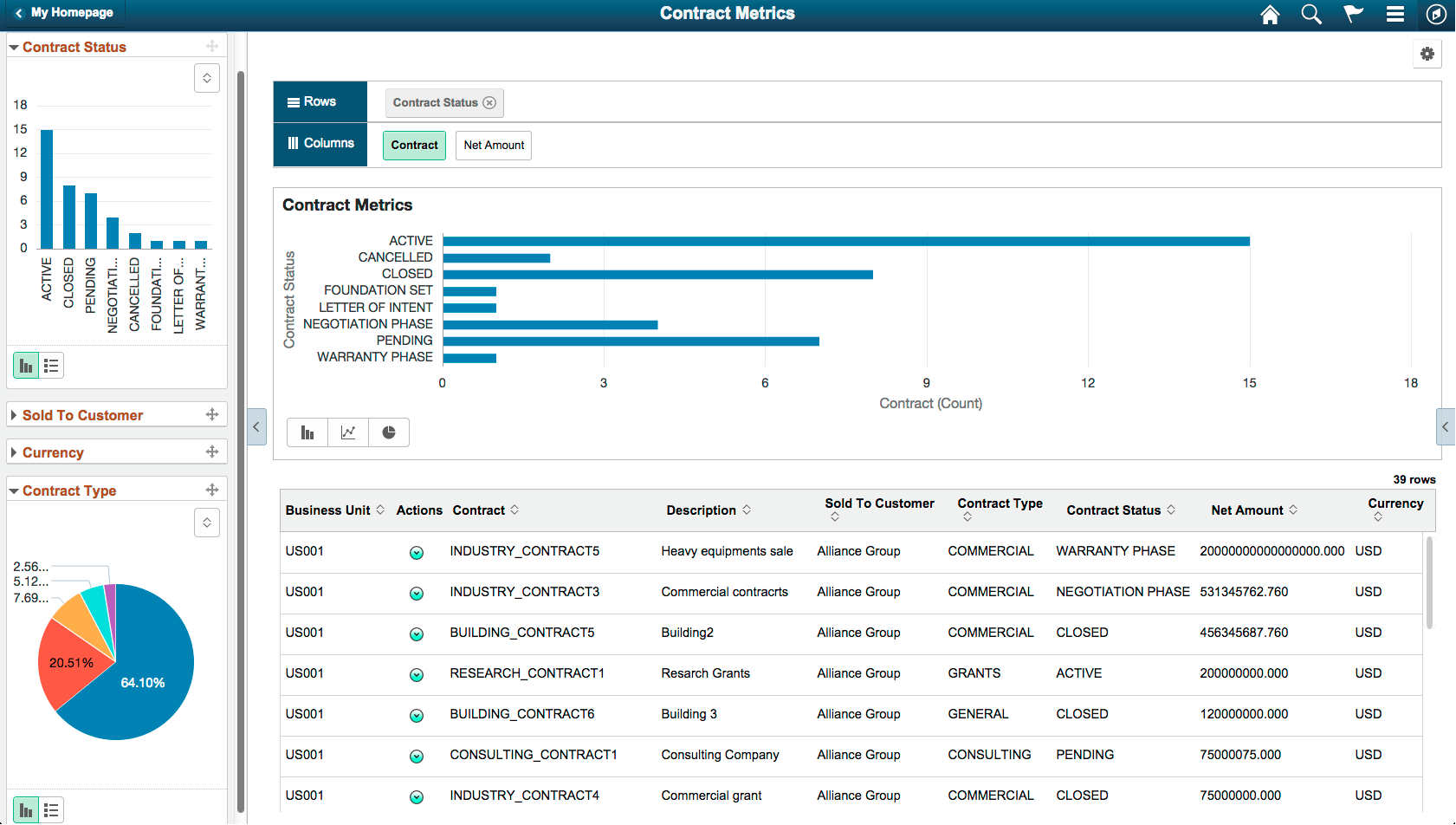1456x825 pixels.
Task: Toggle the Contract column measure
Action: point(414,146)
